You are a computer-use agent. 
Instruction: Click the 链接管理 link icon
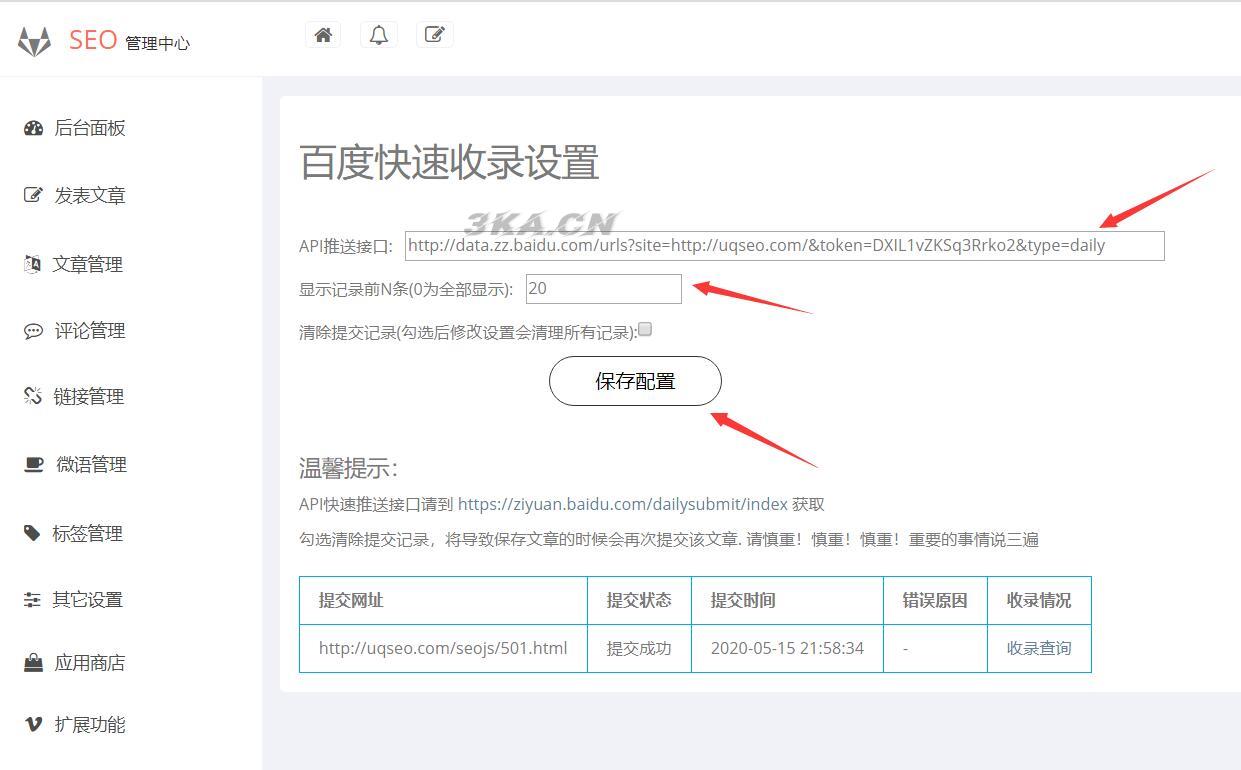click(x=31, y=396)
